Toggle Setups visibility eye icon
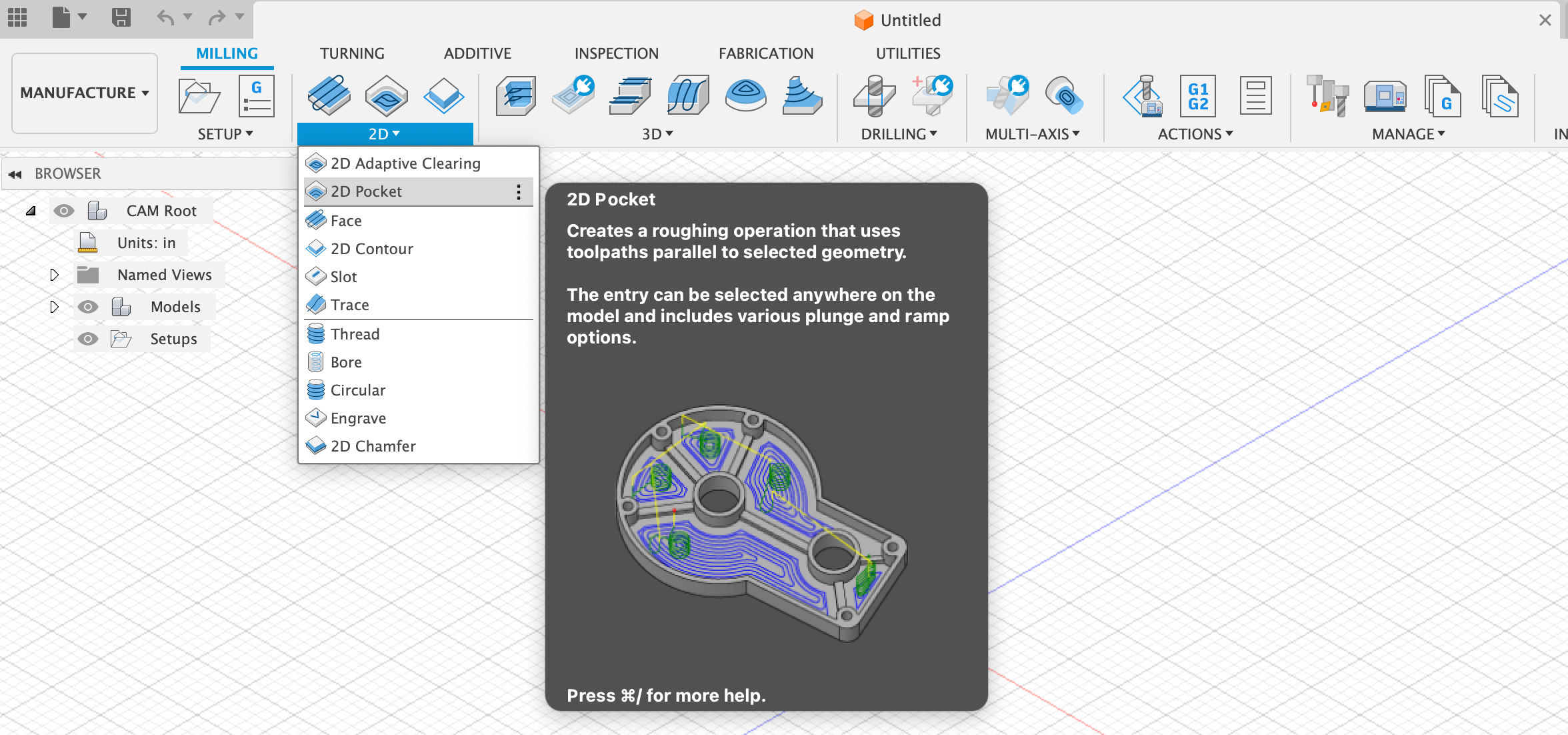 click(x=88, y=339)
